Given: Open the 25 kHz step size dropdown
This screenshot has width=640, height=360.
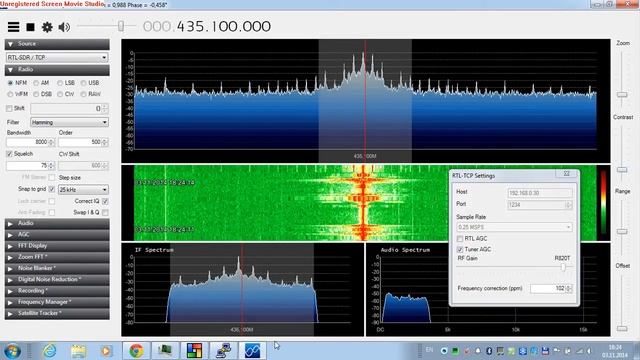Looking at the screenshot, I should coord(83,190).
